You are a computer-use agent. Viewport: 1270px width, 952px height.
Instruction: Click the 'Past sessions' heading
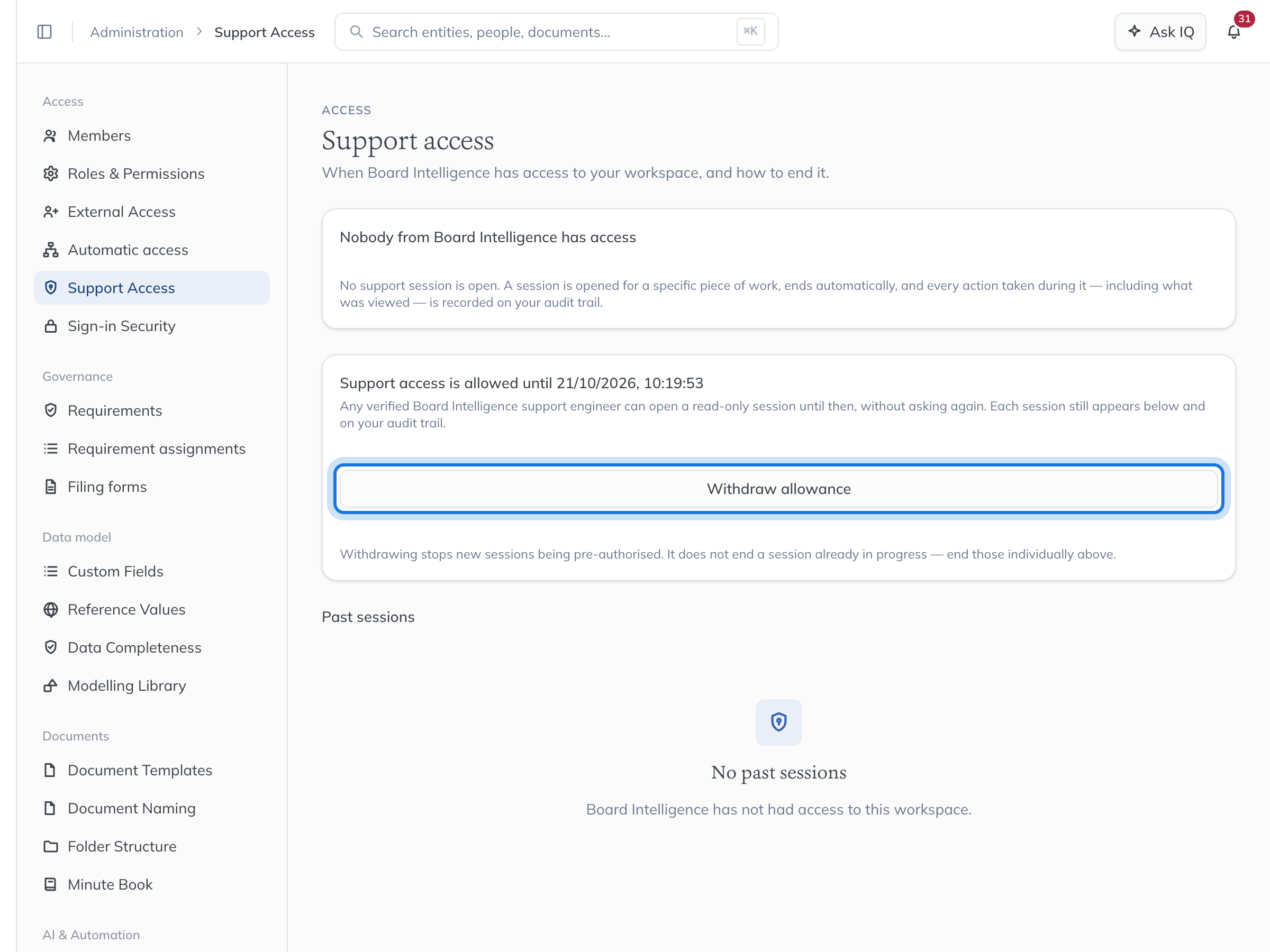pos(368,617)
